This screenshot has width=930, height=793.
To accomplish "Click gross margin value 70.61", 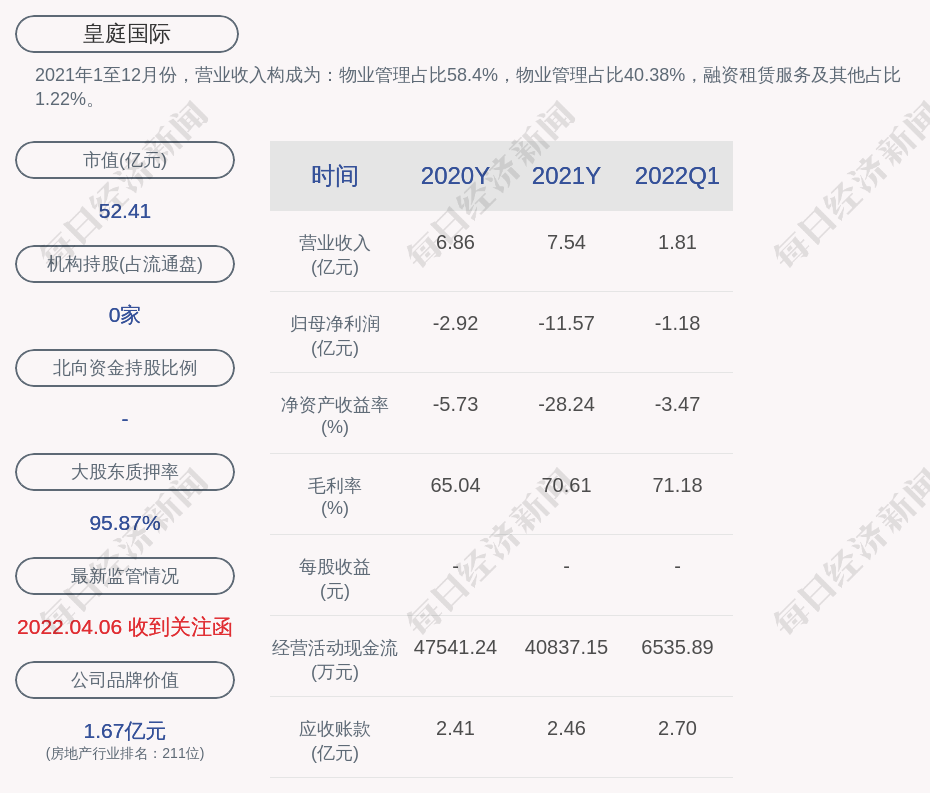I will click(x=566, y=485).
